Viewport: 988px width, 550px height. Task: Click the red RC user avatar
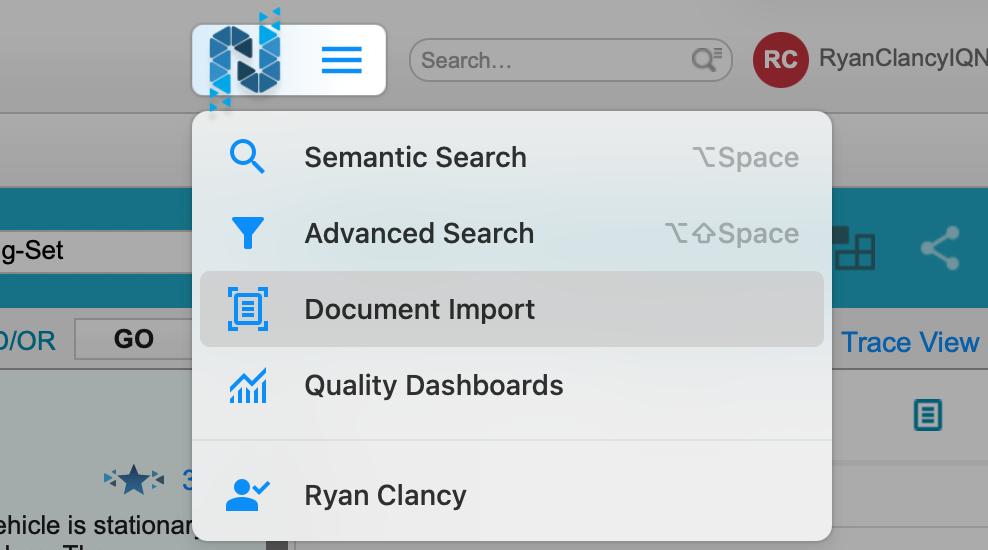[x=780, y=60]
